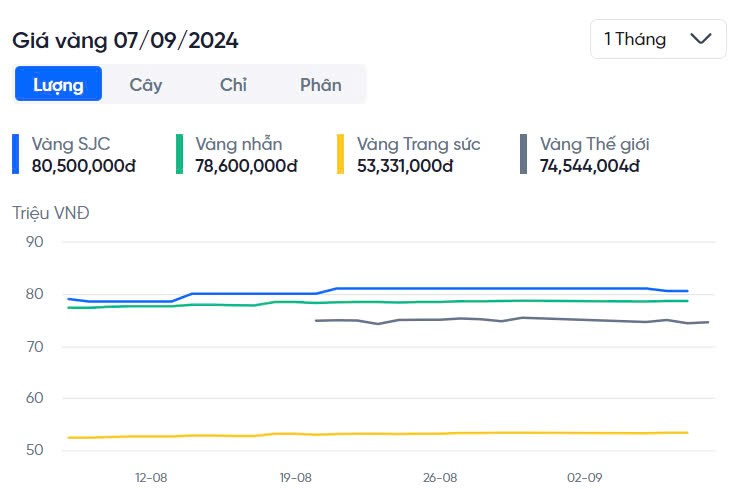Click the green Vàng nhẫn color bar
This screenshot has width=753, height=495.
pyautogui.click(x=180, y=154)
